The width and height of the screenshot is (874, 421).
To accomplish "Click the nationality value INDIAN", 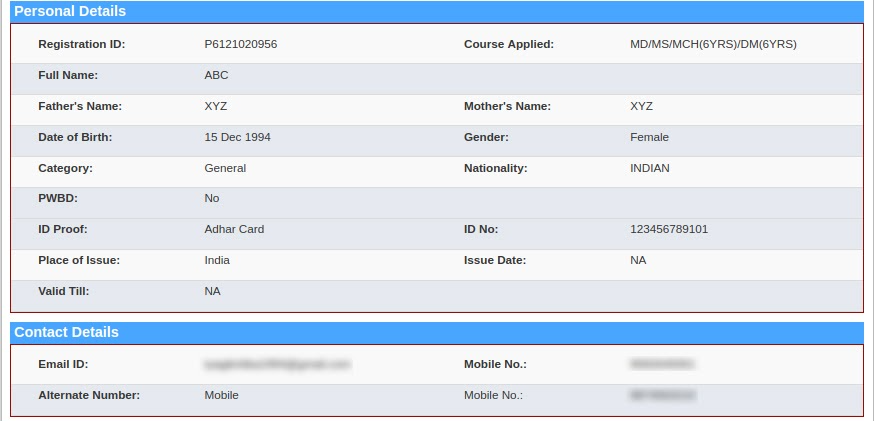I will 650,168.
